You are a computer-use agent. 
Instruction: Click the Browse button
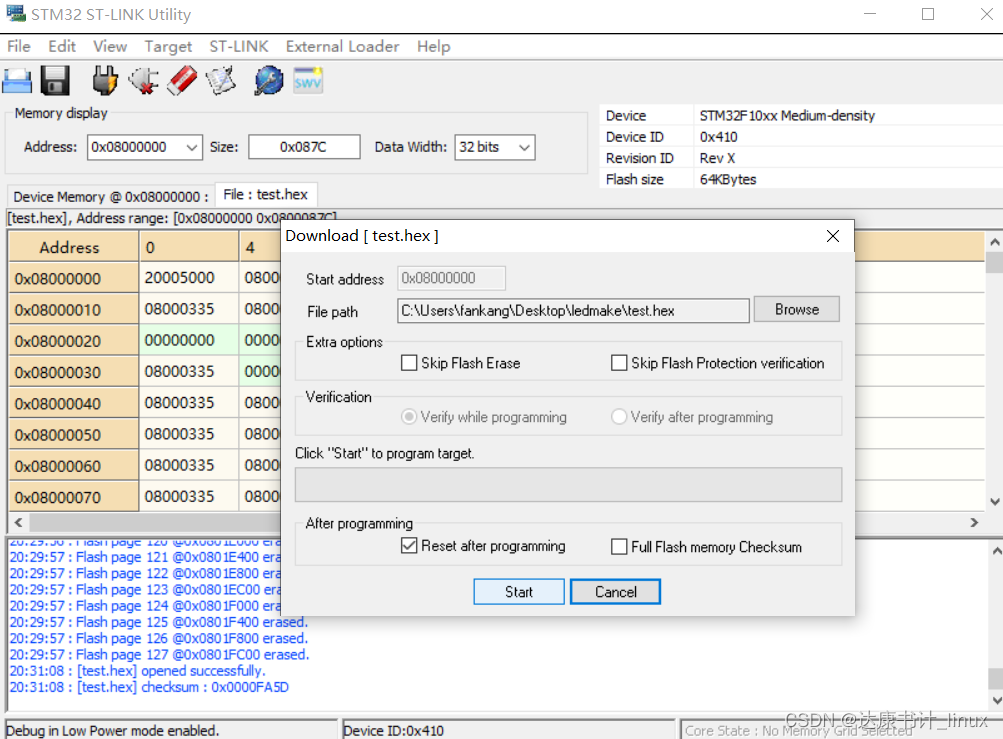tap(796, 309)
